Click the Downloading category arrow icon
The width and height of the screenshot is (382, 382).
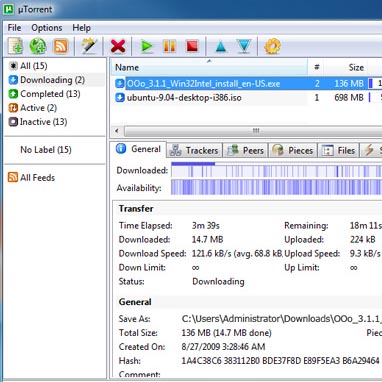[x=13, y=80]
